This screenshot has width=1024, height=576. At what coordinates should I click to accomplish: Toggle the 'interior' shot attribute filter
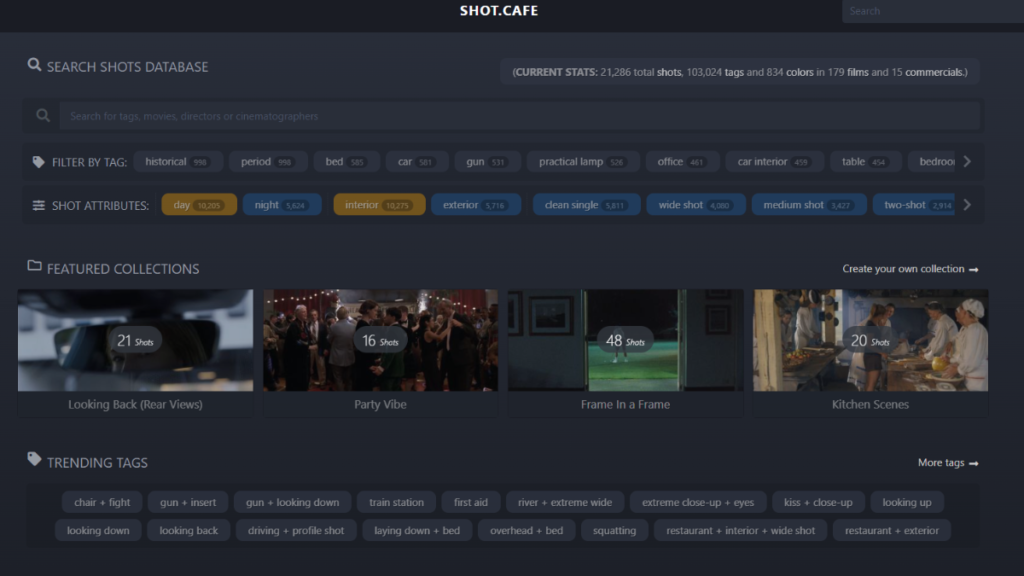pos(379,205)
